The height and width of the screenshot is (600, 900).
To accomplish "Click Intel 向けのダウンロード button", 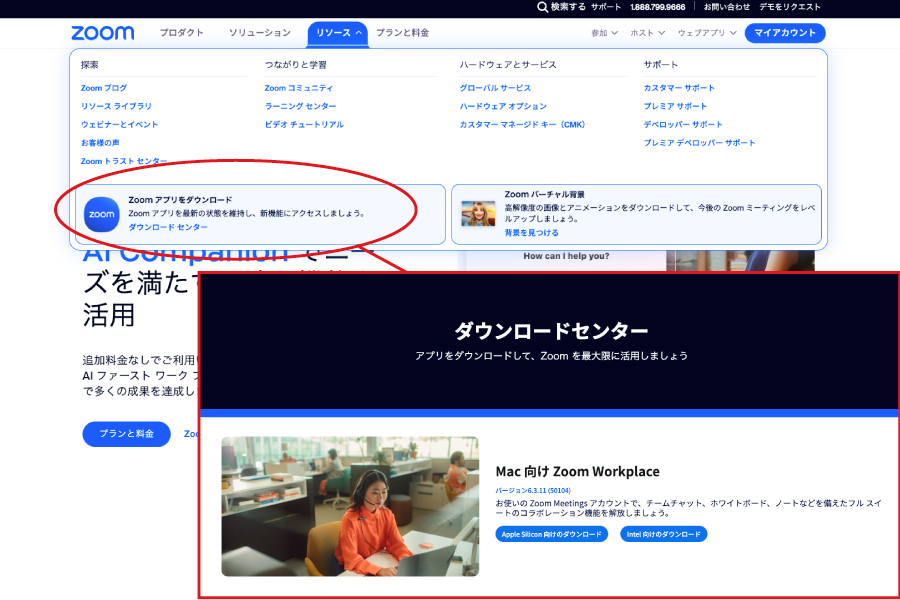I will 663,534.
